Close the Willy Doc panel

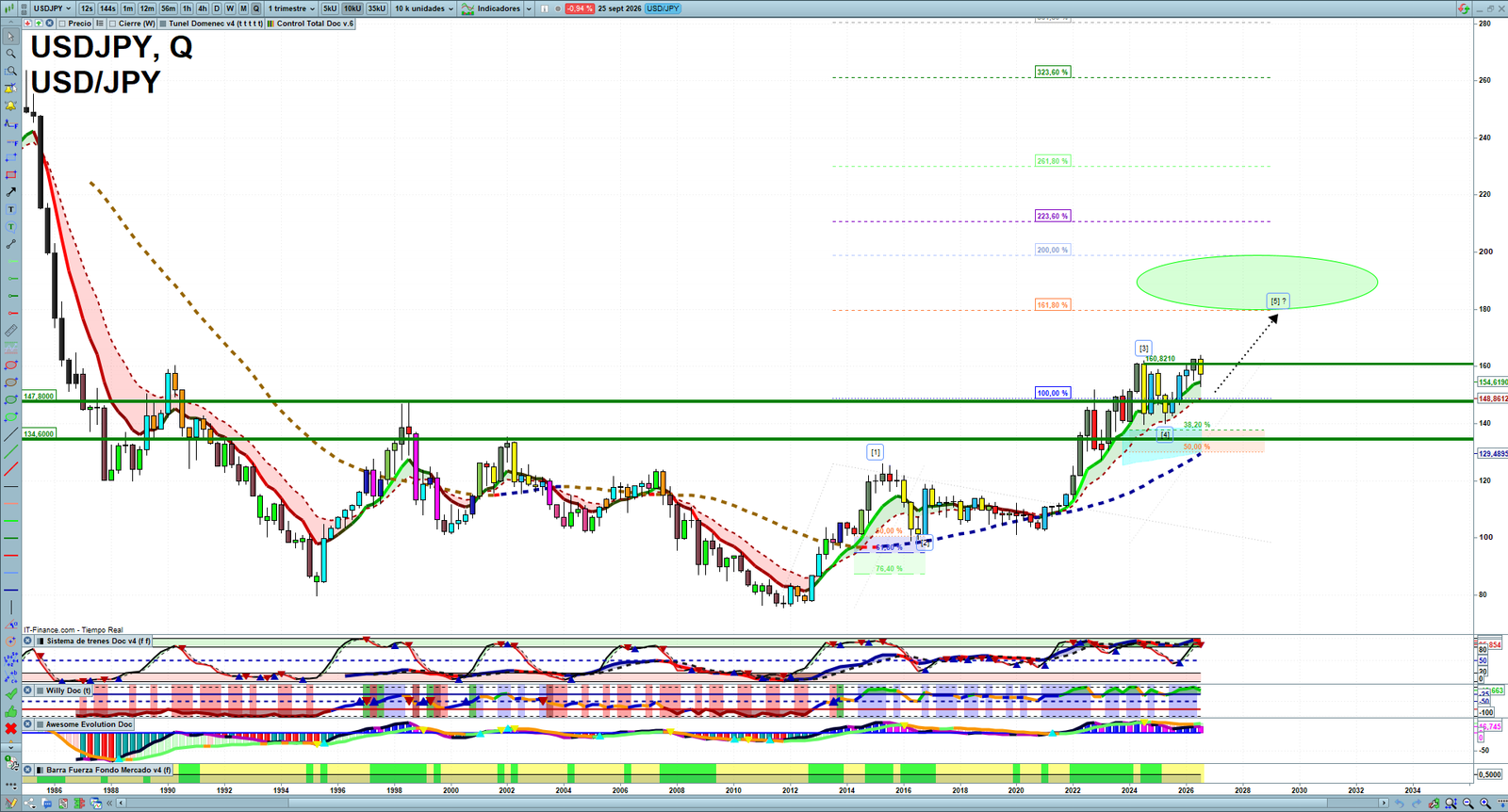click(x=27, y=690)
